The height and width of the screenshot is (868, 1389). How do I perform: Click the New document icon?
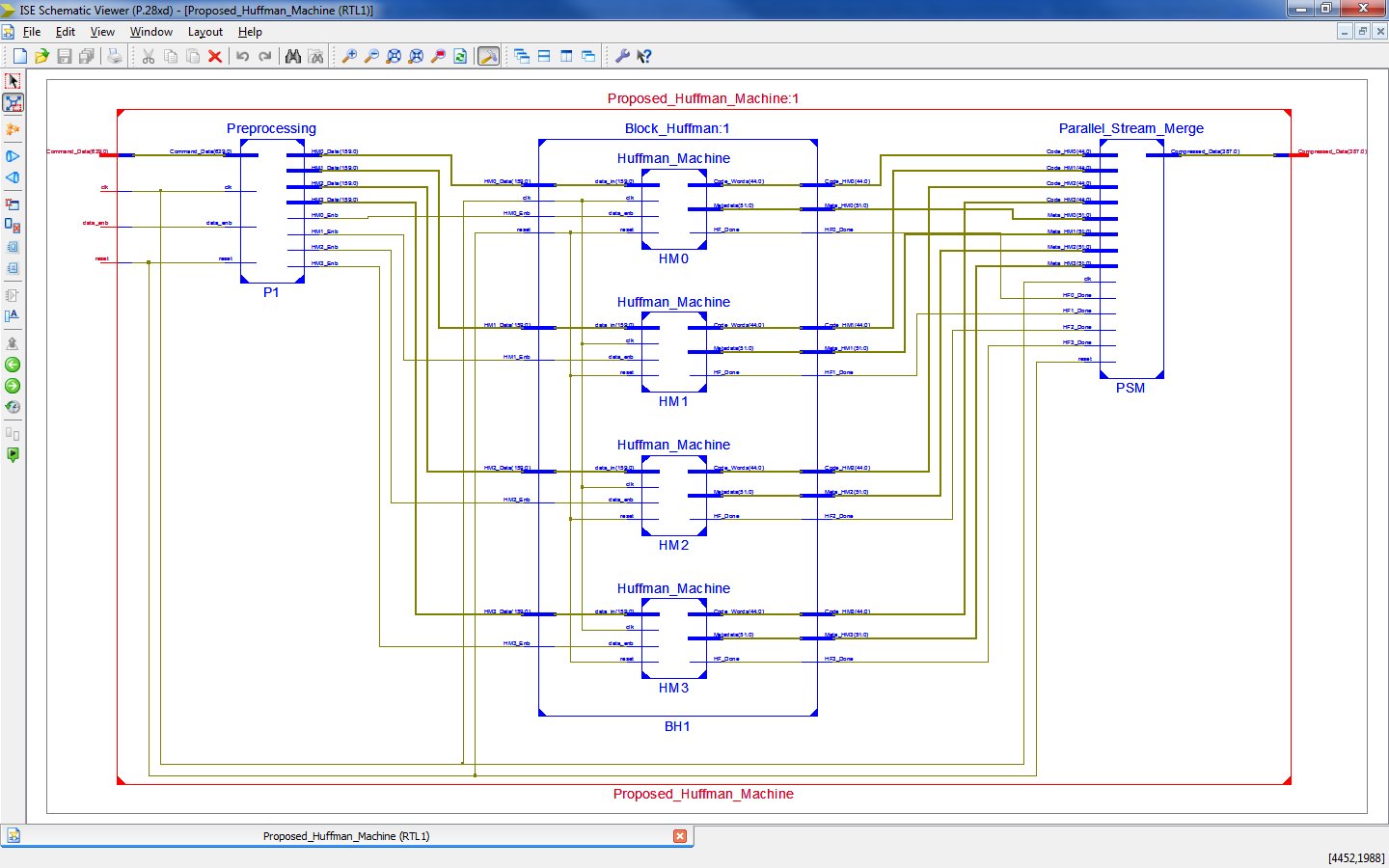click(19, 56)
